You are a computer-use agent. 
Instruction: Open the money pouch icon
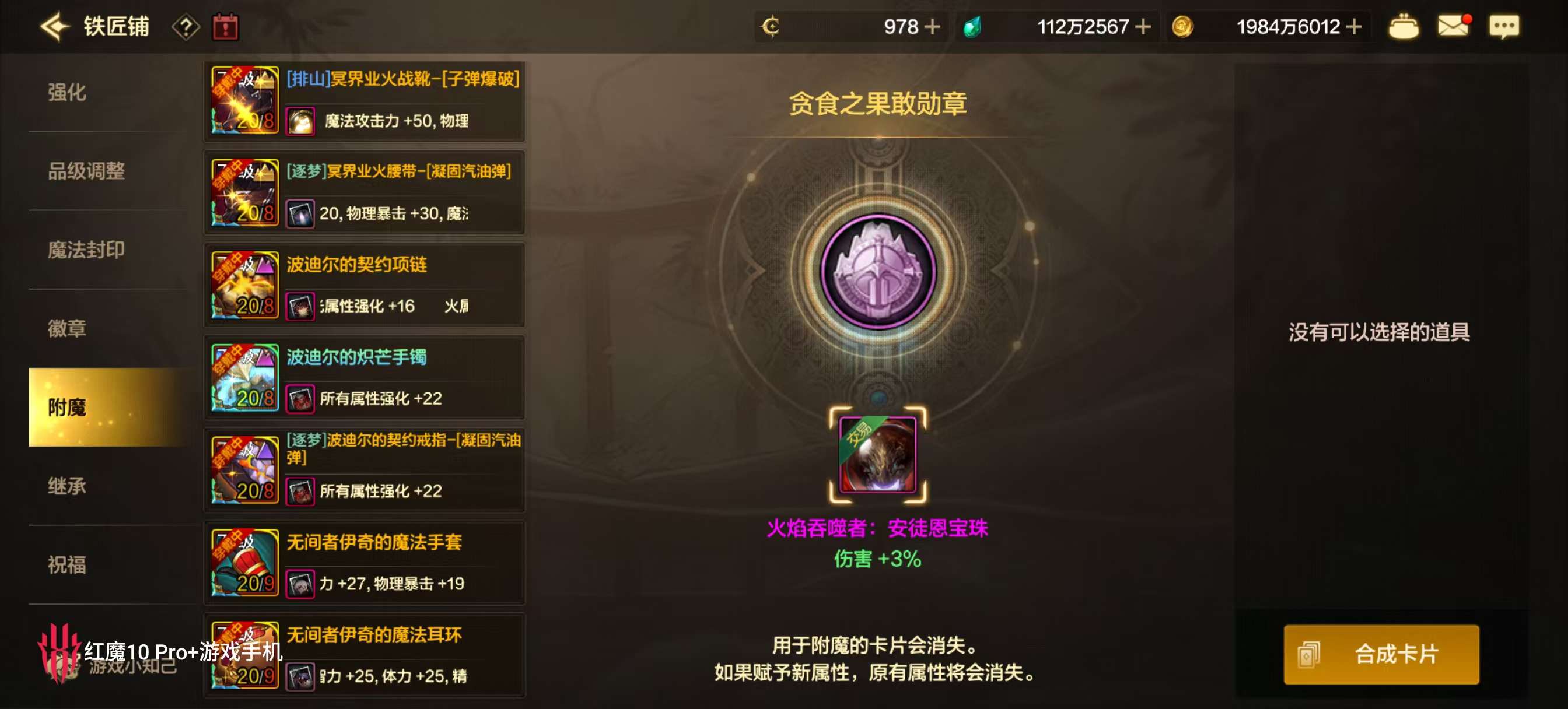coord(1403,27)
